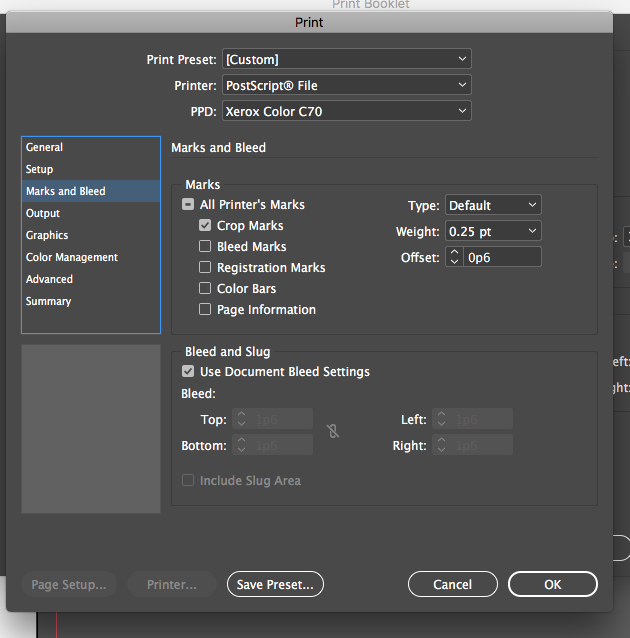The height and width of the screenshot is (638, 630).
Task: Click the Bottom bleed field
Action: [x=281, y=445]
